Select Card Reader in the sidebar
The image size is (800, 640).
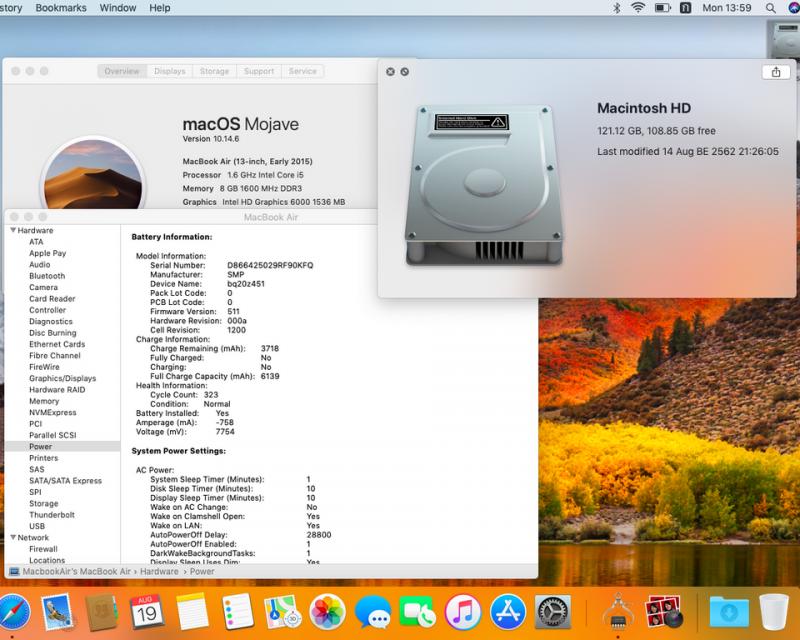click(52, 299)
